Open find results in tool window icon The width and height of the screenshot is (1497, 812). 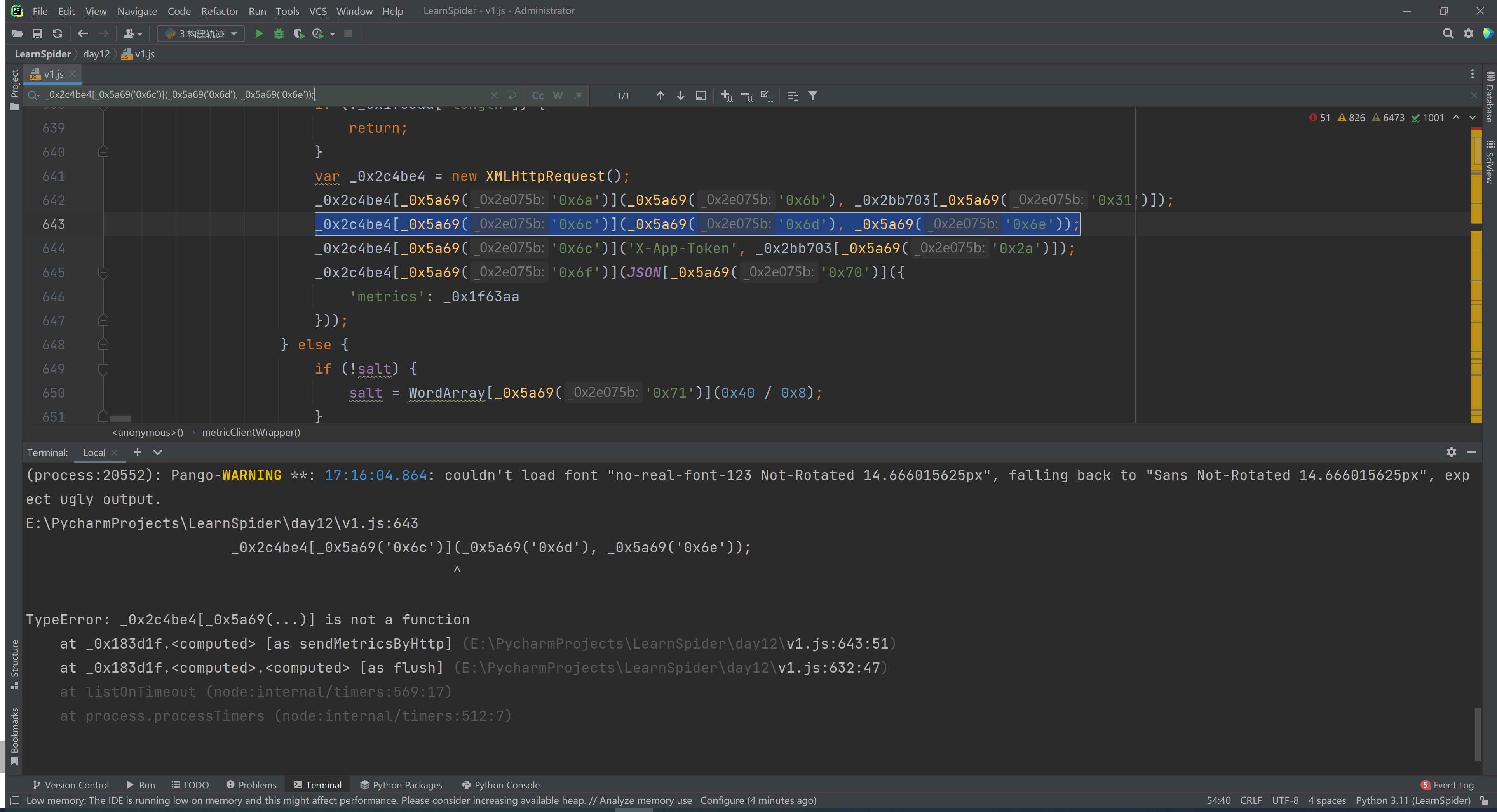[x=793, y=95]
